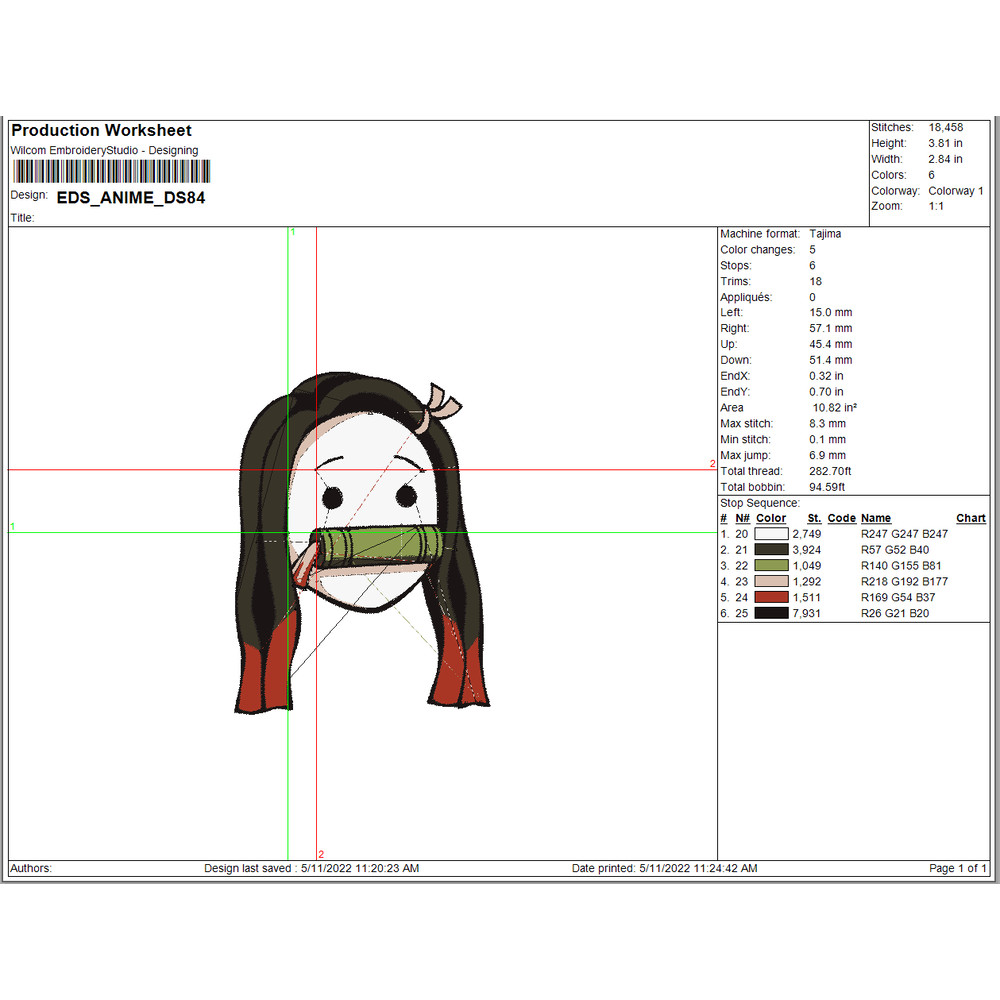Image resolution: width=1000 pixels, height=1000 pixels.
Task: Click the white color swatch in stop 1
Action: (x=772, y=534)
